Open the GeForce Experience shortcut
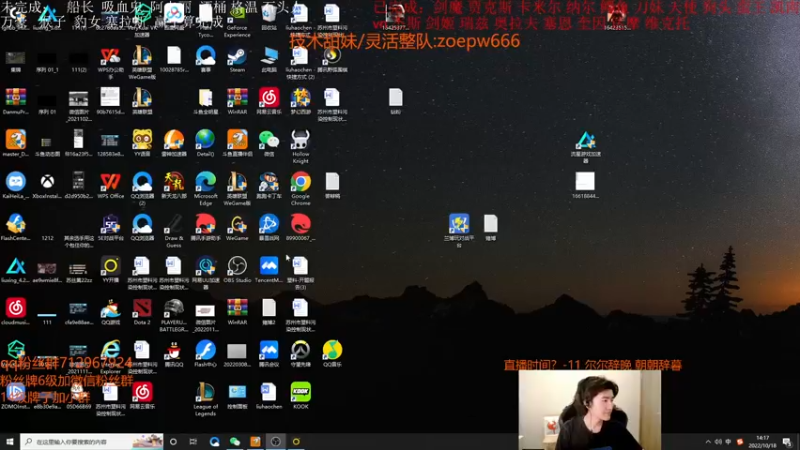The height and width of the screenshot is (450, 800). point(237,21)
